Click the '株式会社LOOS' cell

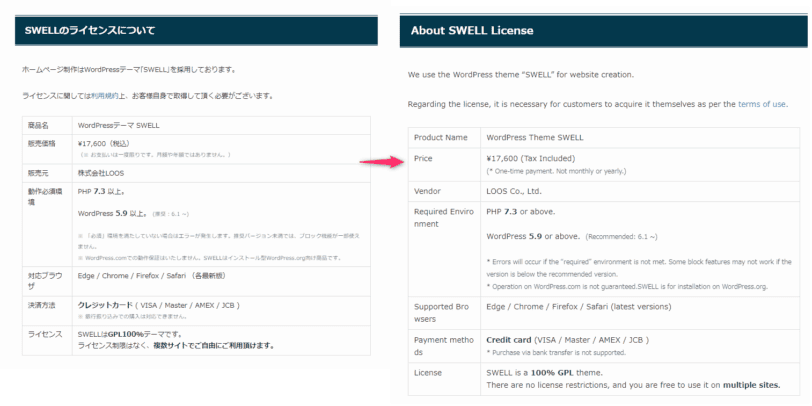tap(101, 173)
